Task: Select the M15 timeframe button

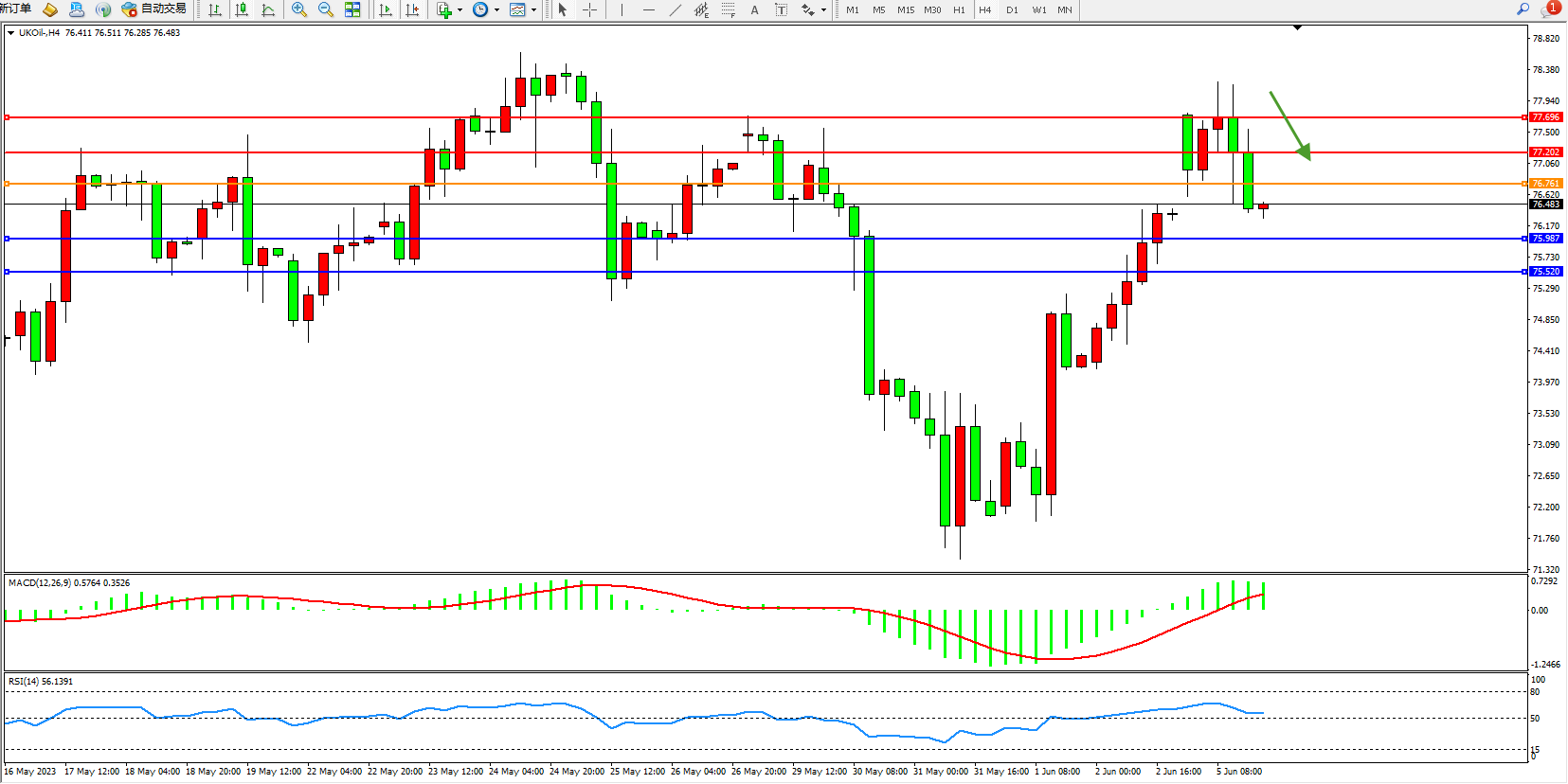Action: click(x=906, y=9)
